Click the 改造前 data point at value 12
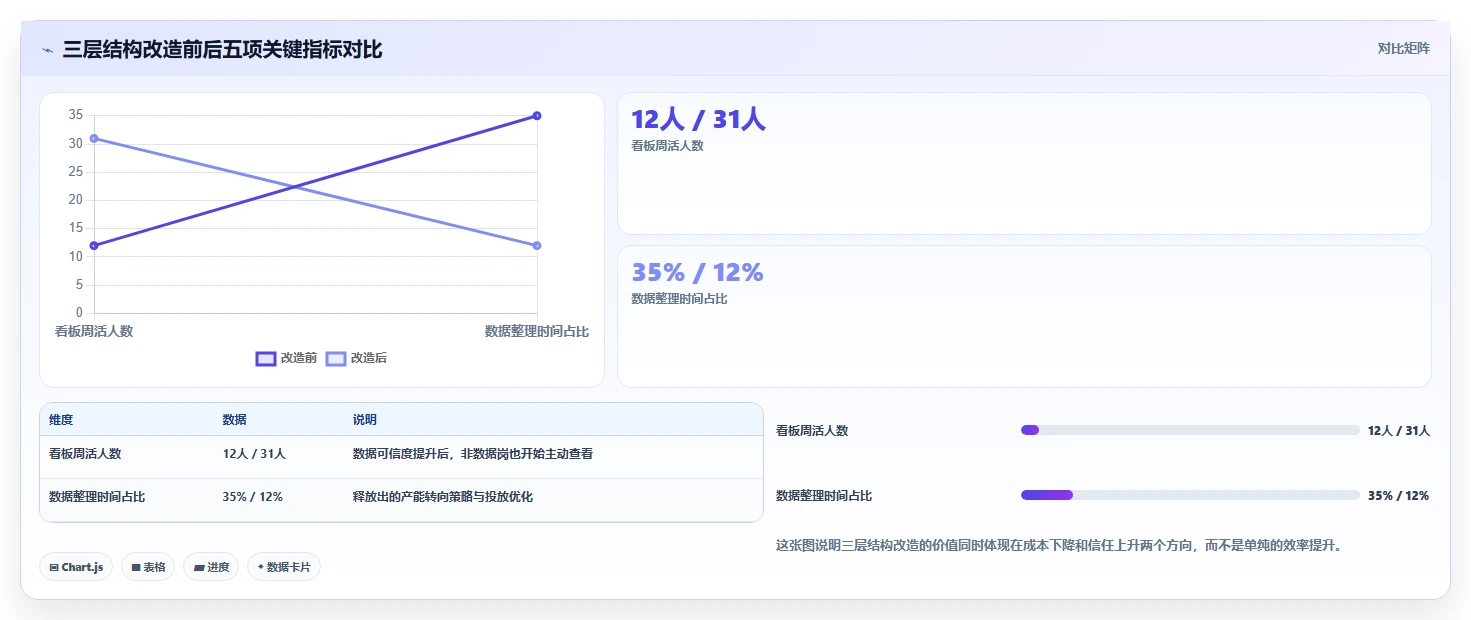 click(x=94, y=246)
